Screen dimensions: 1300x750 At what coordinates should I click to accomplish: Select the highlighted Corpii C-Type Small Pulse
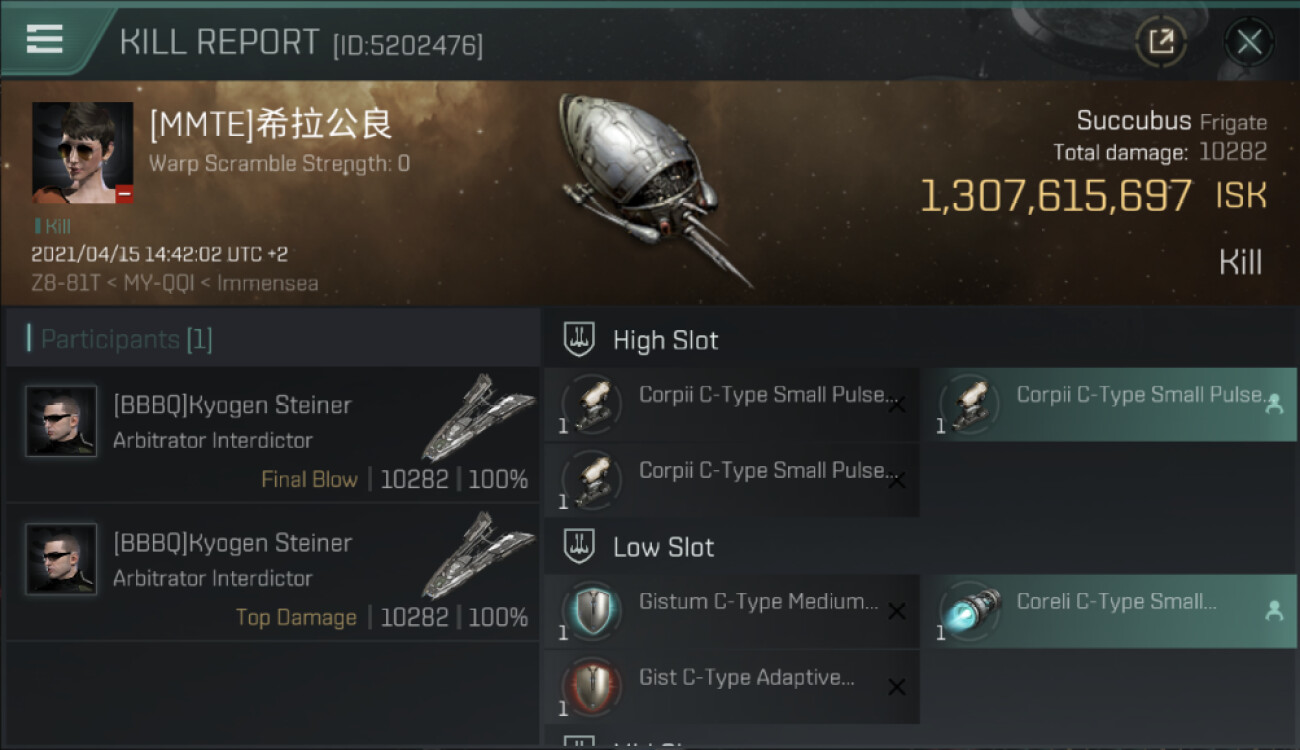tap(1109, 404)
